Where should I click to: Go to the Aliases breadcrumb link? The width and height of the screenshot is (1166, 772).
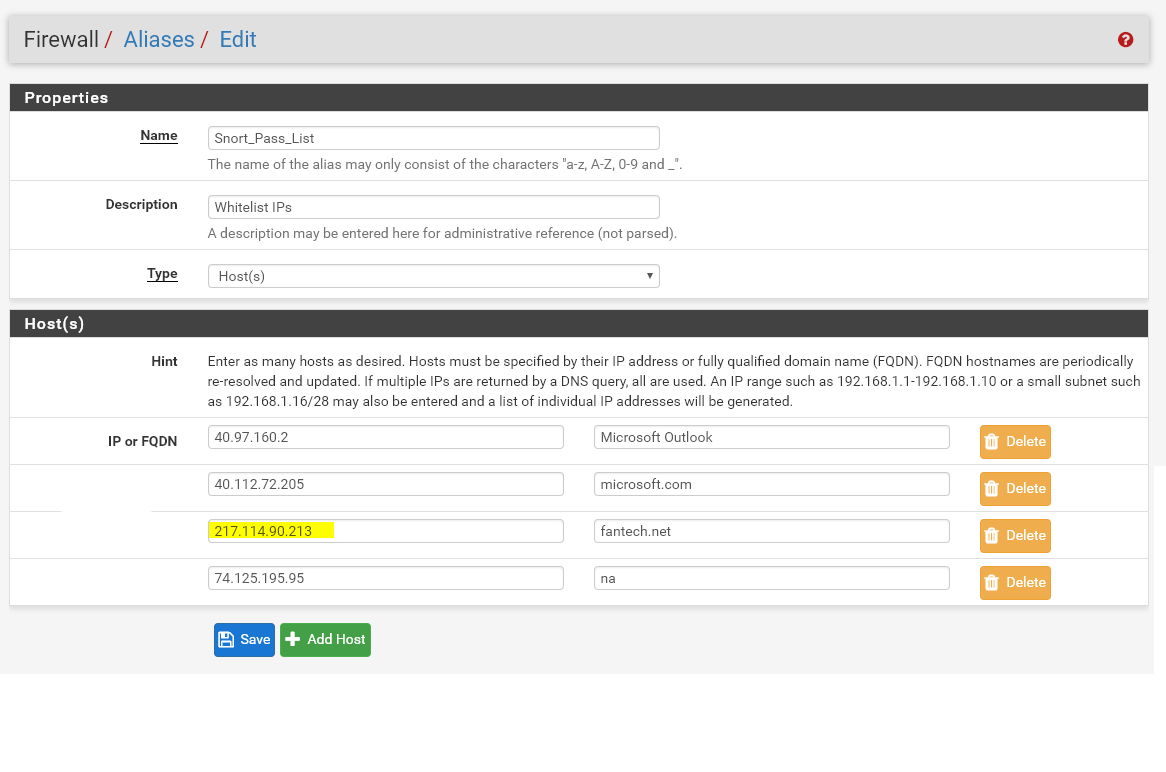[159, 40]
